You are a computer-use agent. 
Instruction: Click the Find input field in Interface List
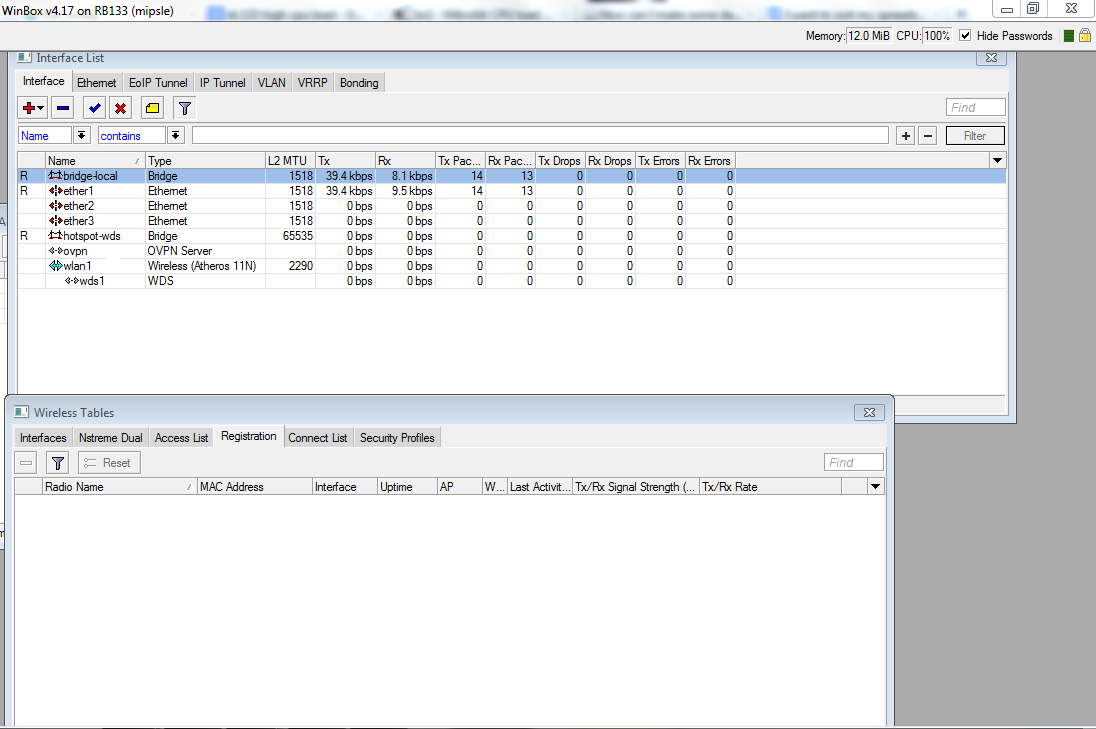[975, 106]
